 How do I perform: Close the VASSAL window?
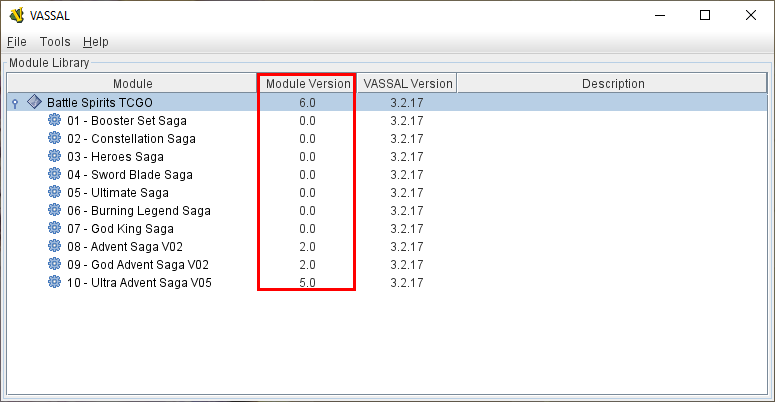click(751, 15)
